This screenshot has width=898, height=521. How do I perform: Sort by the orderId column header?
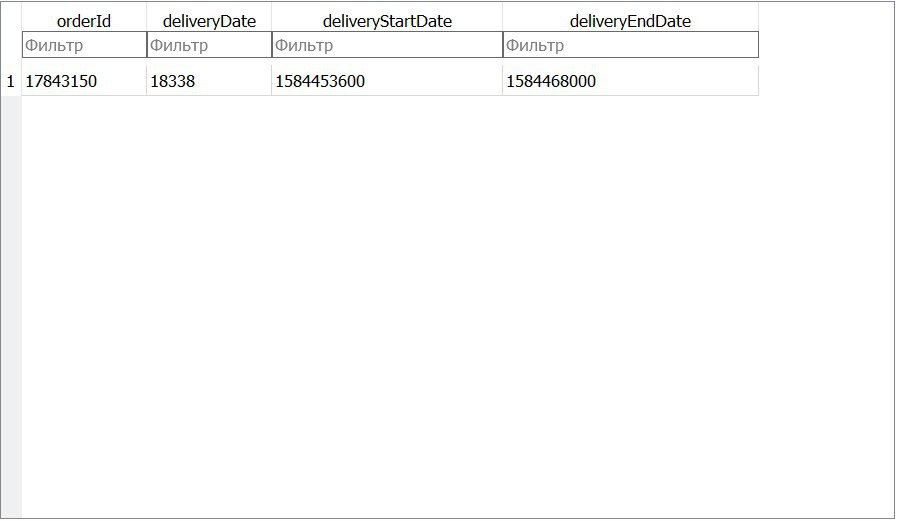pyautogui.click(x=84, y=21)
